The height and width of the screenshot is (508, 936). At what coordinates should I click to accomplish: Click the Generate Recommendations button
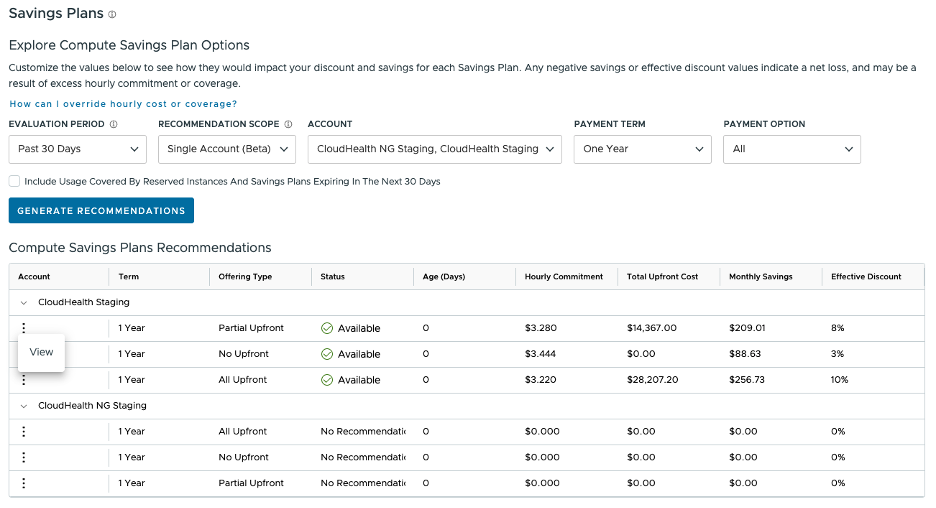(101, 211)
